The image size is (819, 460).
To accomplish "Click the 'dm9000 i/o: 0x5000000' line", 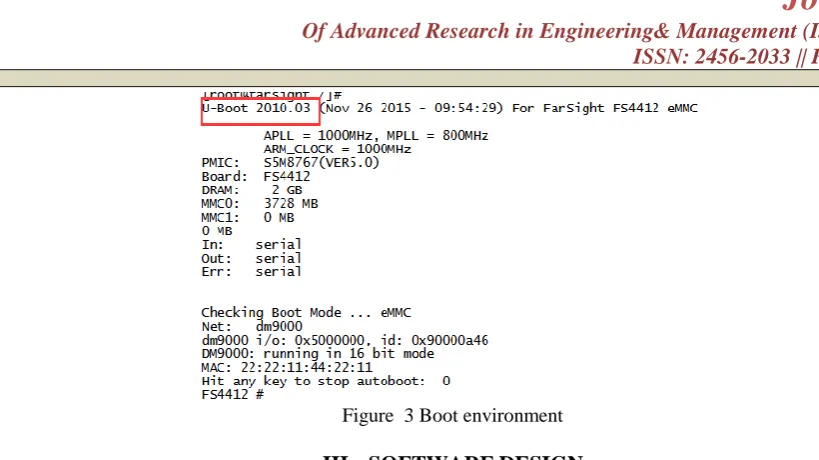I will [345, 340].
